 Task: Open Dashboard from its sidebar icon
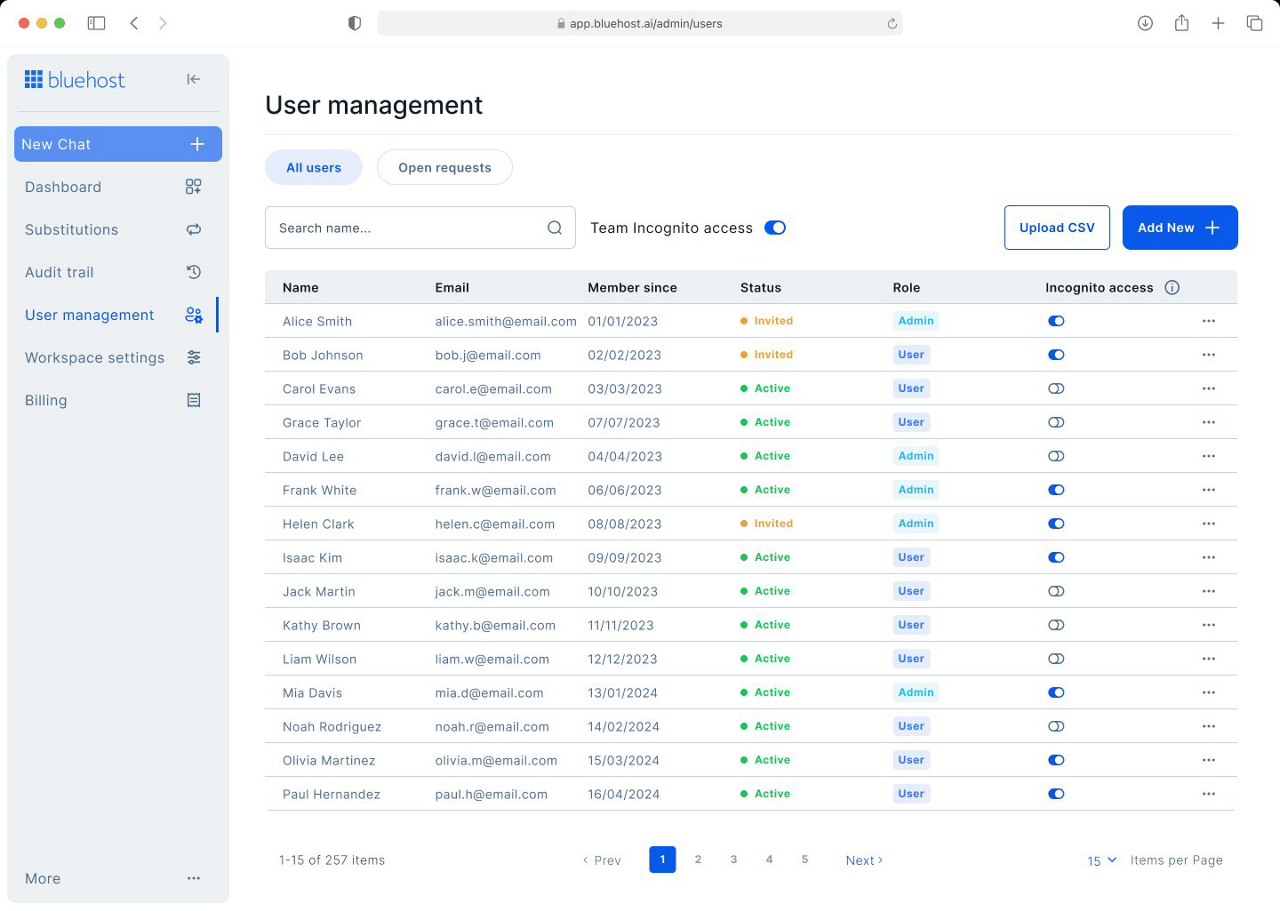[x=194, y=187]
